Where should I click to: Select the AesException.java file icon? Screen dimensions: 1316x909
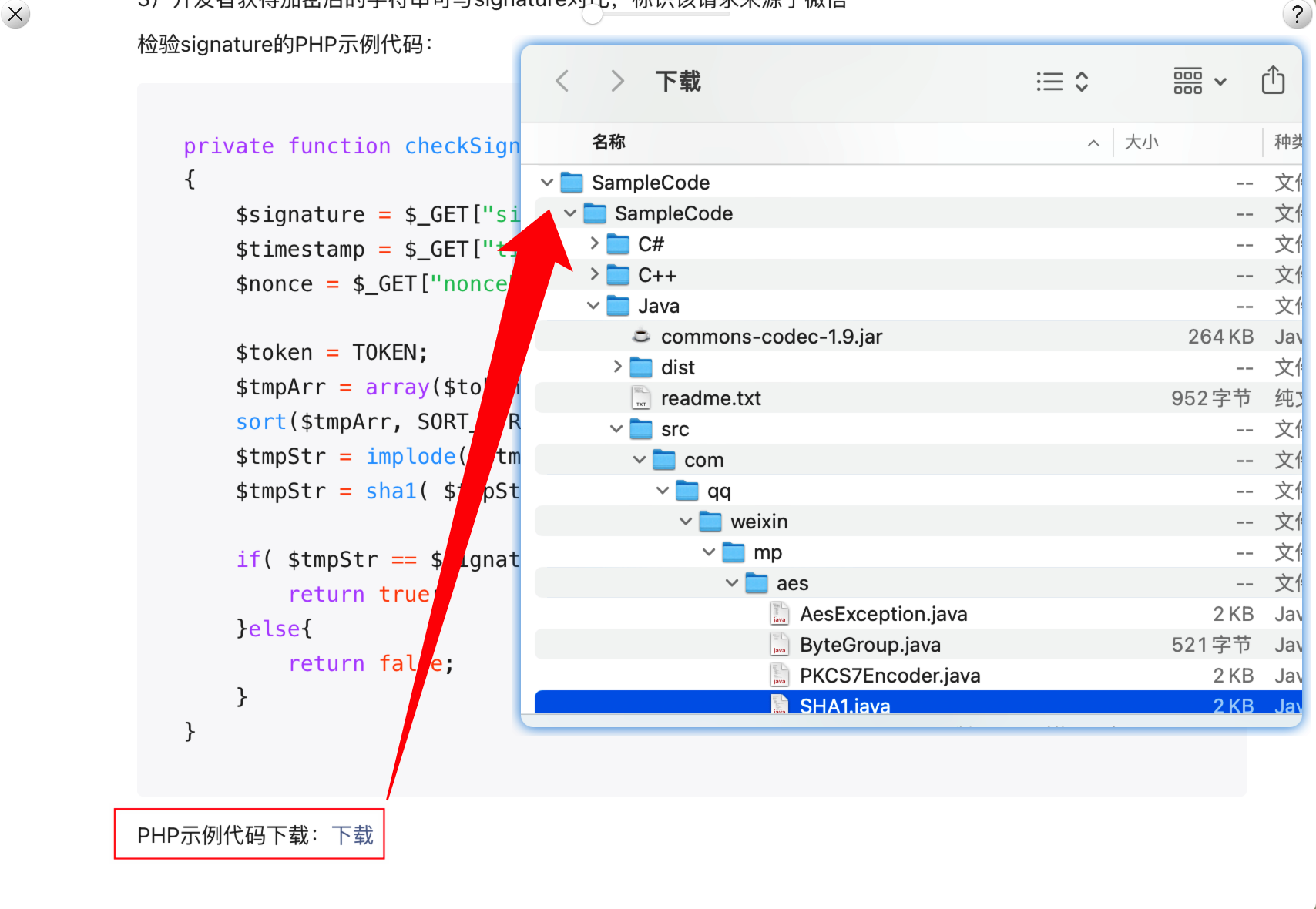point(780,614)
